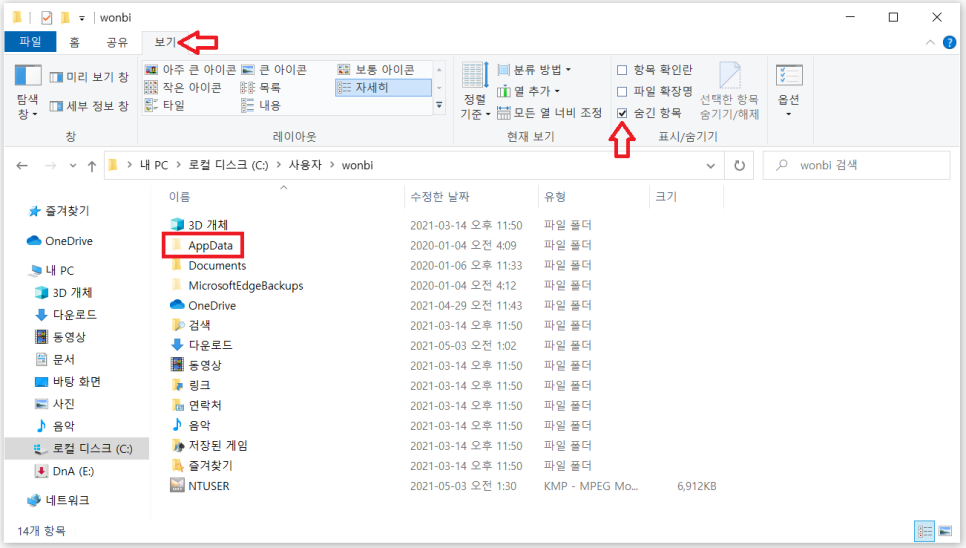The width and height of the screenshot is (966, 548).
Task: Select the MicrosoftEdgeBackups folder
Action: click(x=237, y=285)
